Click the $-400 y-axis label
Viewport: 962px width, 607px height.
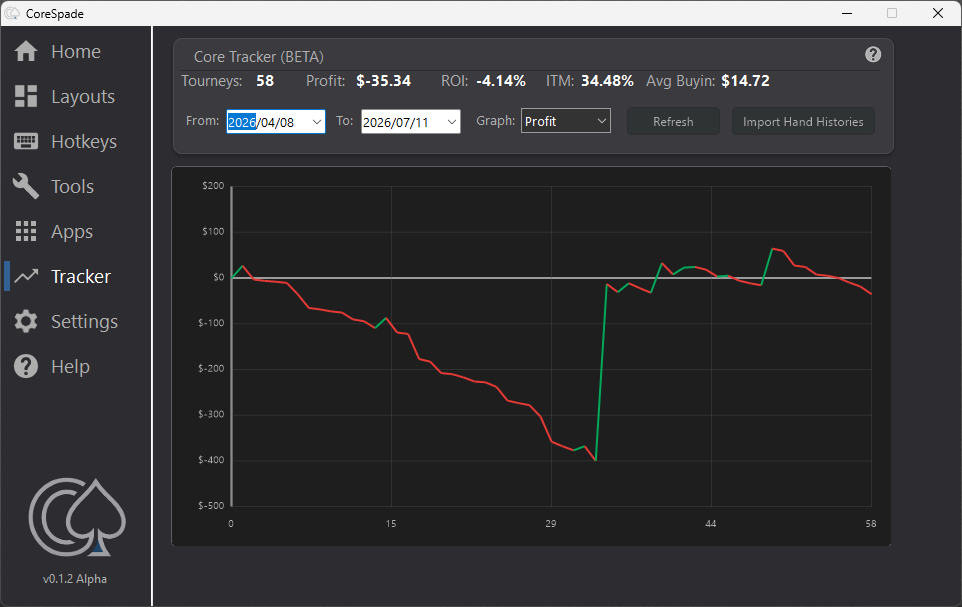coord(211,460)
